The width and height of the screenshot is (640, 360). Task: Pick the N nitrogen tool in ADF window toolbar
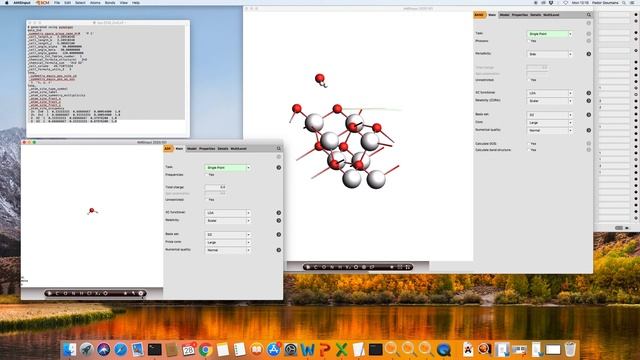click(73, 293)
